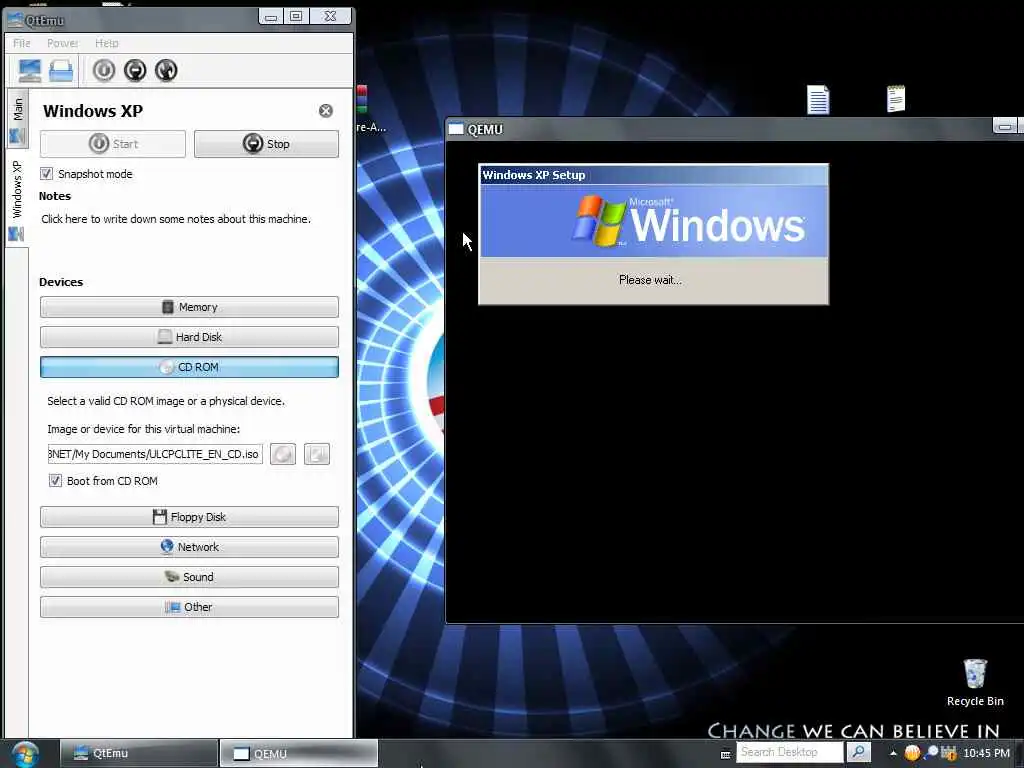Browse for CD ROM image file icon
1024x768 pixels.
317,454
